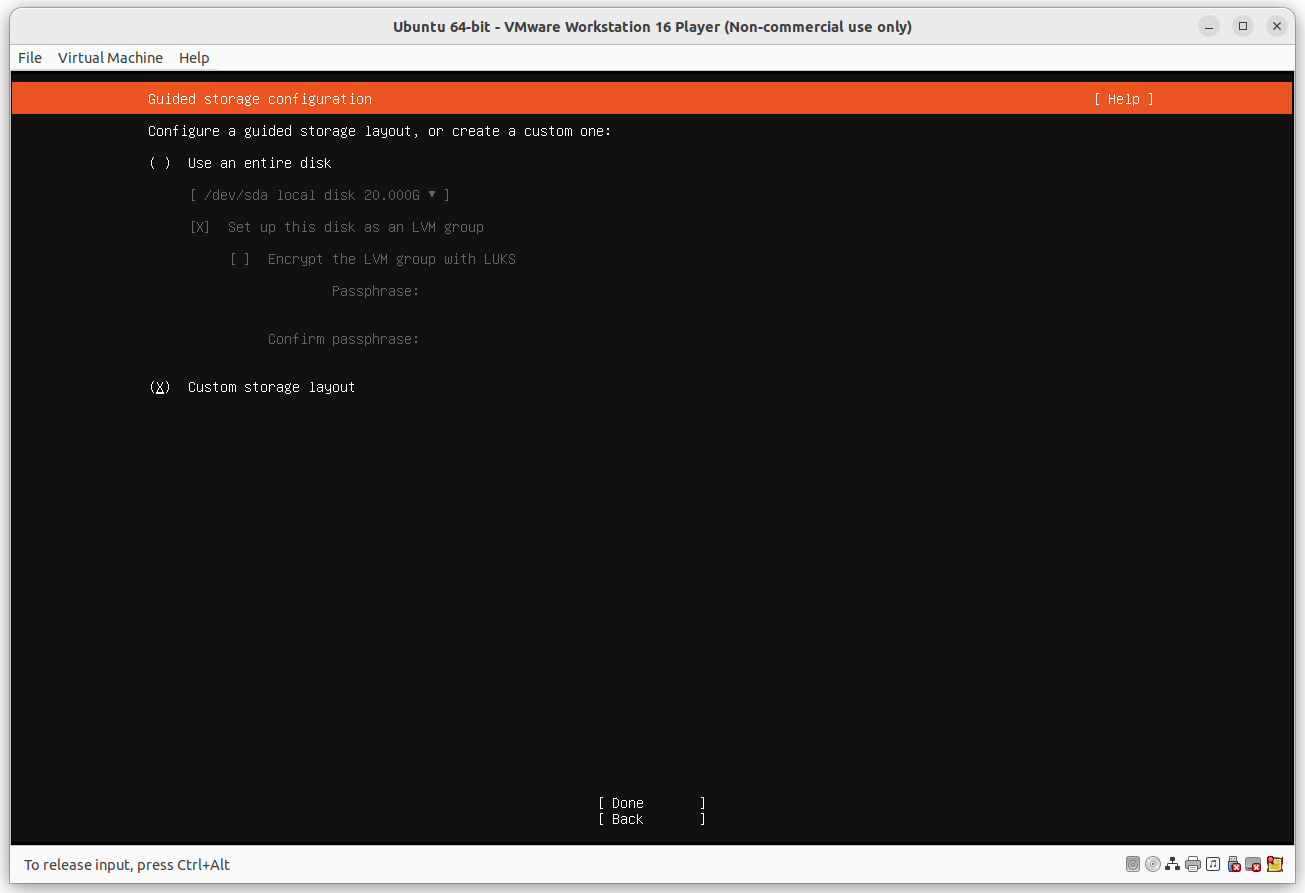Click the hard disk status icon
Screen dimensions: 1305x893
[x=1132, y=864]
